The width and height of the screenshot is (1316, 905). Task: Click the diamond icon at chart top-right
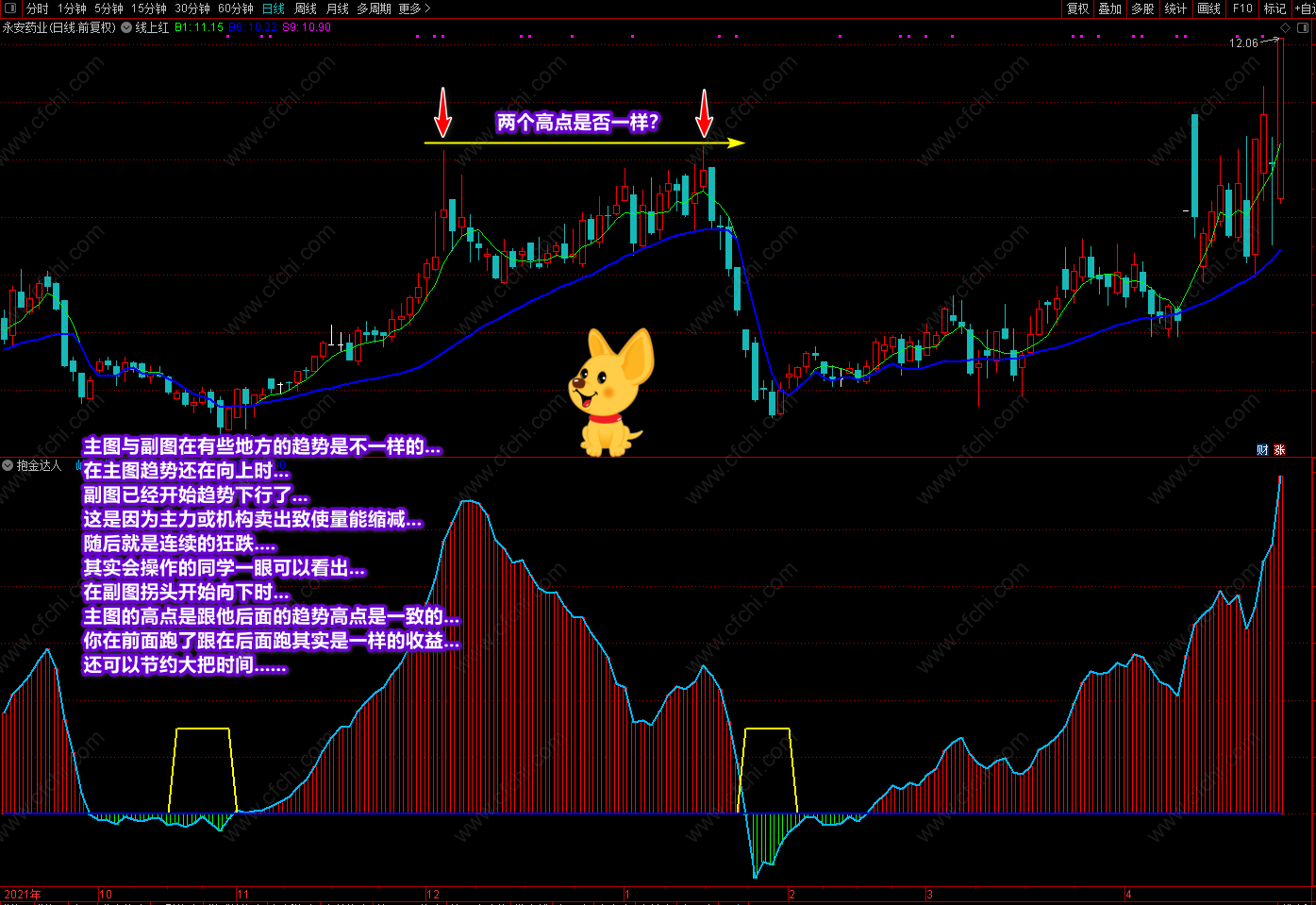1283,27
